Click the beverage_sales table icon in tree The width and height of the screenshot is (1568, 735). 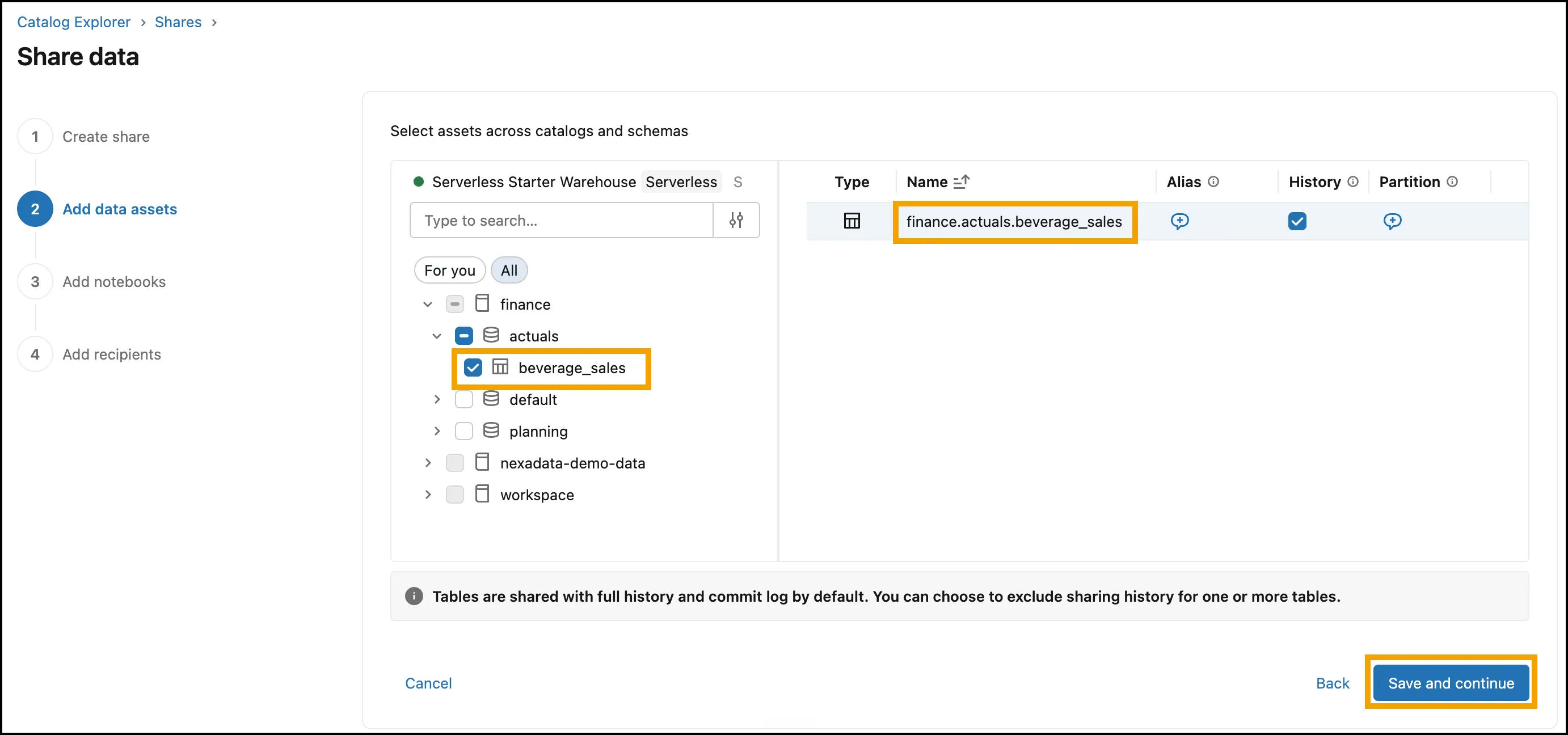pos(500,367)
